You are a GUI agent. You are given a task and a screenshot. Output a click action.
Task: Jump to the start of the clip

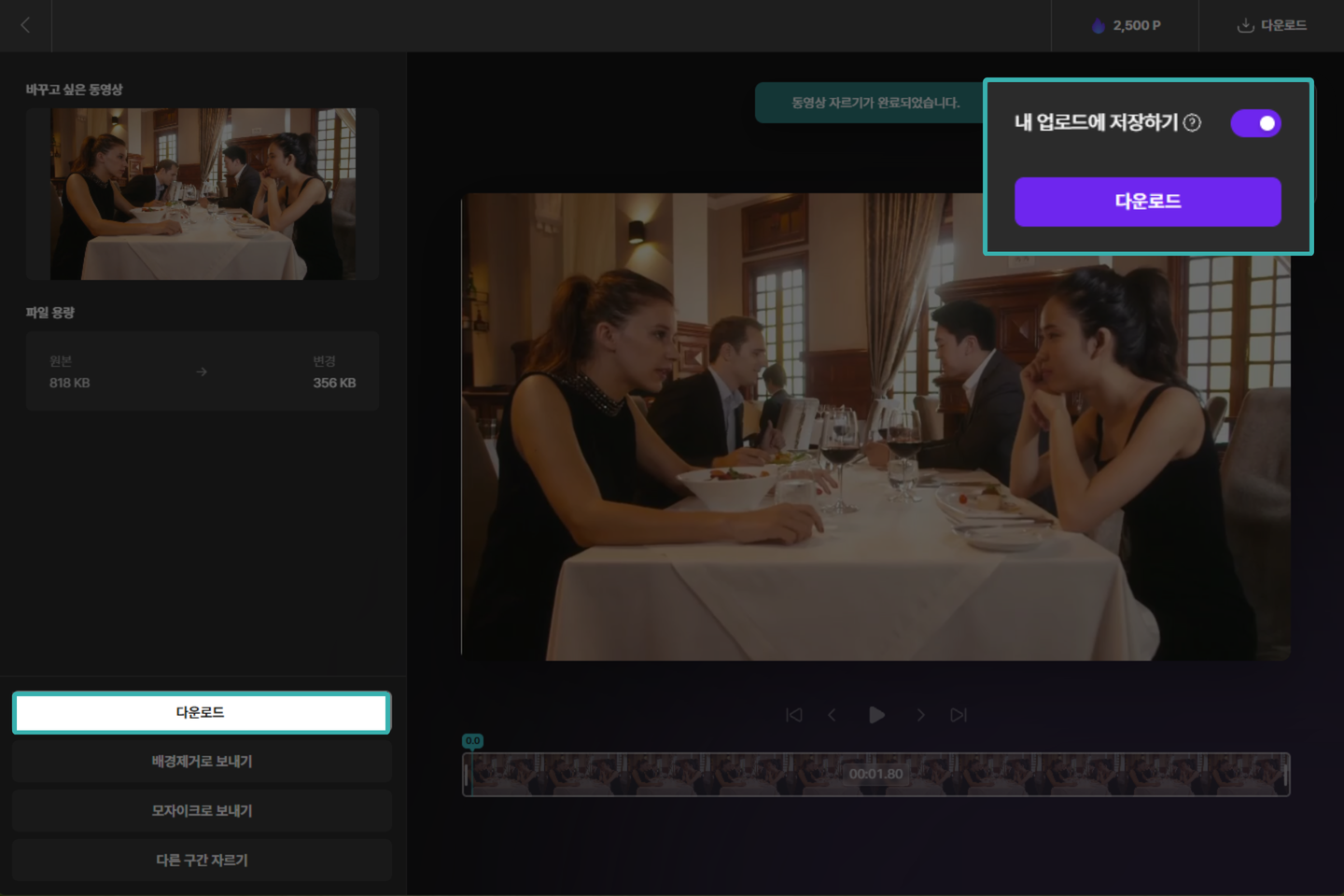pyautogui.click(x=794, y=715)
